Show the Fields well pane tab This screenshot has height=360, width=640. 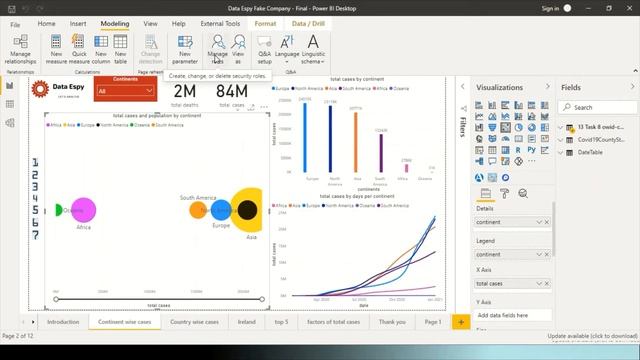click(486, 193)
